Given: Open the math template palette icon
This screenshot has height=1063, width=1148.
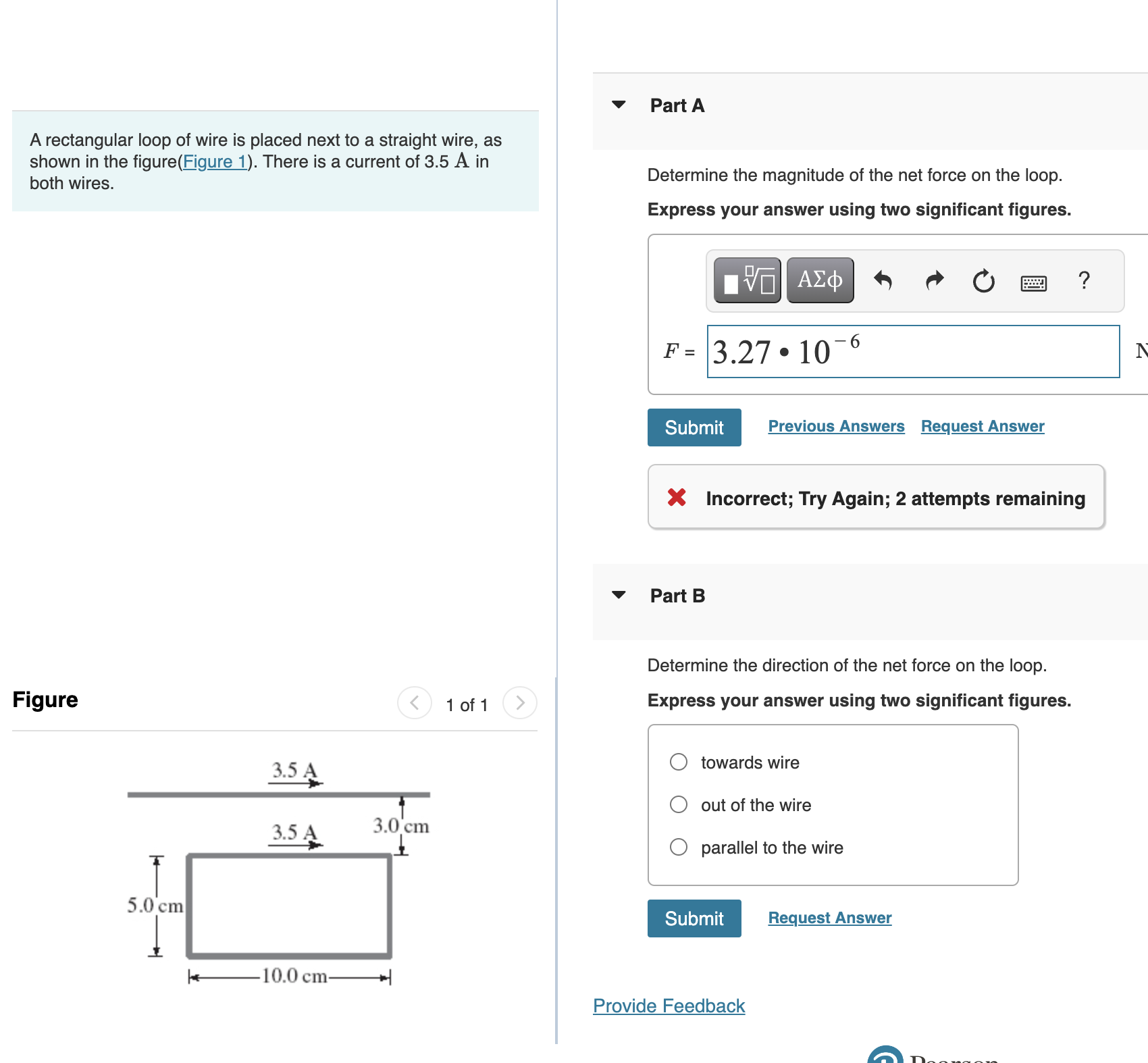Looking at the screenshot, I should (x=747, y=280).
